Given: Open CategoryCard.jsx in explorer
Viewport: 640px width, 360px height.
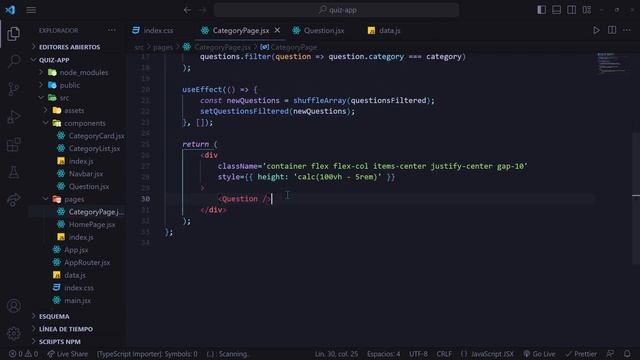Looking at the screenshot, I should coord(96,136).
